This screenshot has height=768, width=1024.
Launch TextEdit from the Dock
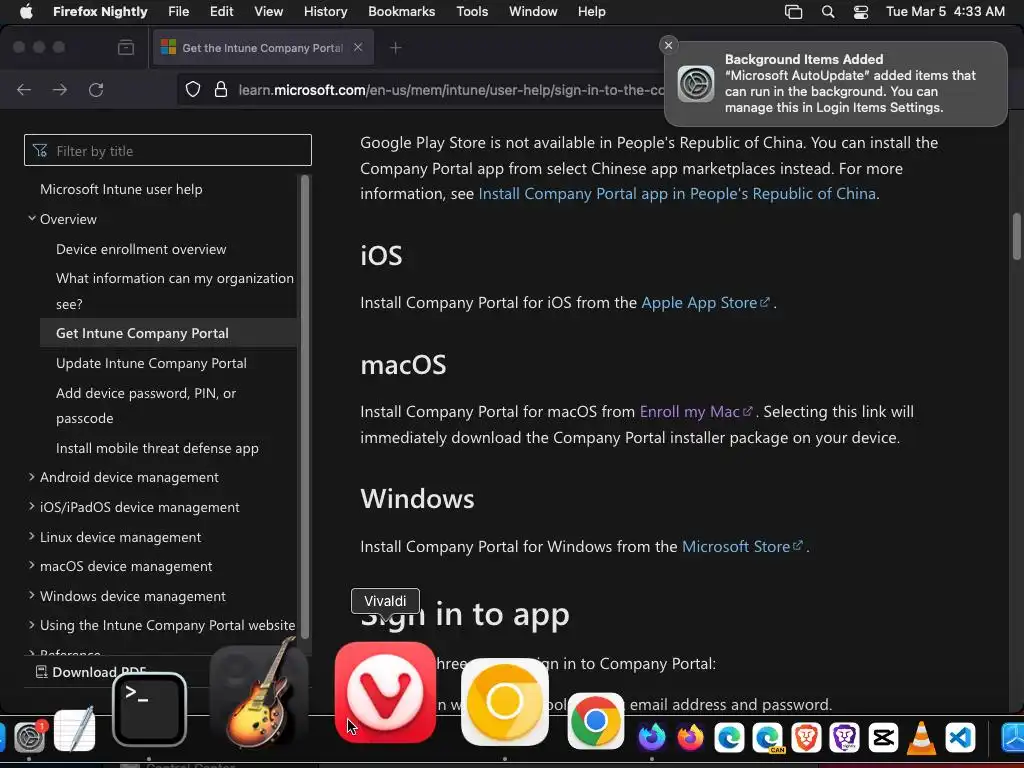tap(74, 729)
